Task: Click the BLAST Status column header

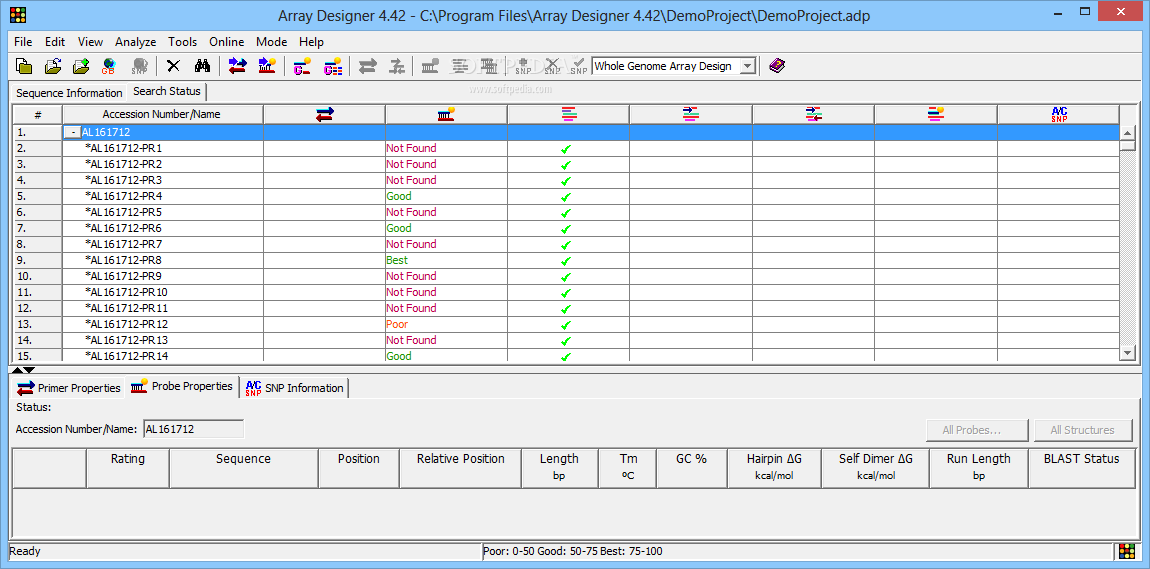Action: [x=1082, y=467]
